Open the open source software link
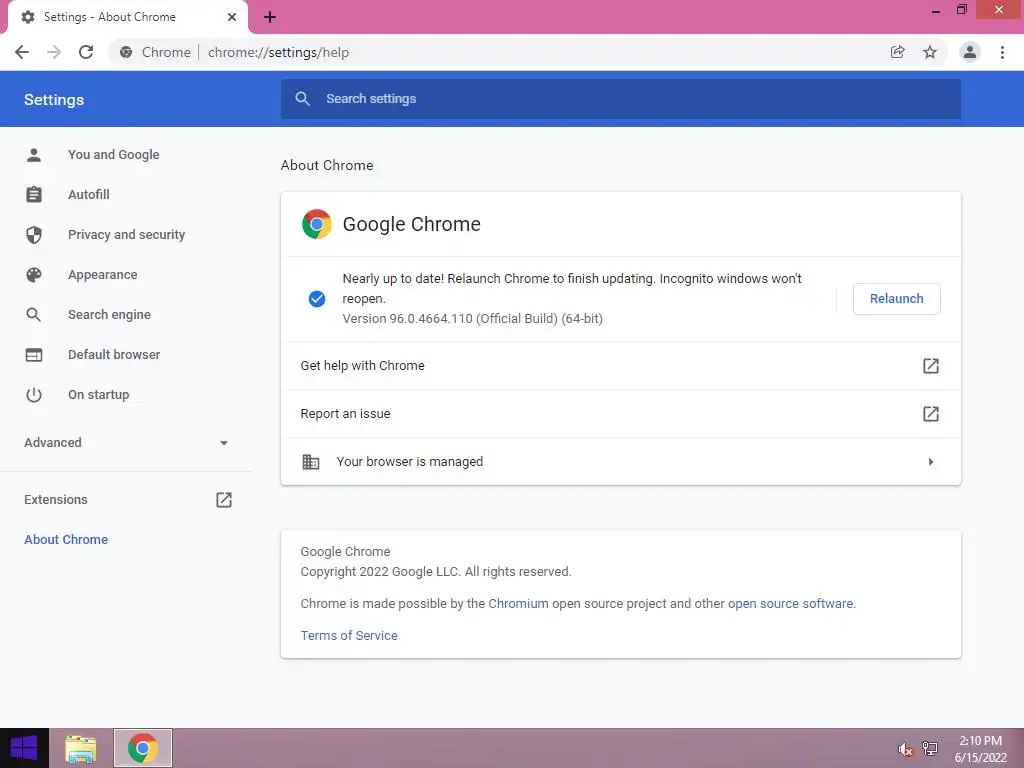This screenshot has width=1024, height=768. tap(790, 603)
